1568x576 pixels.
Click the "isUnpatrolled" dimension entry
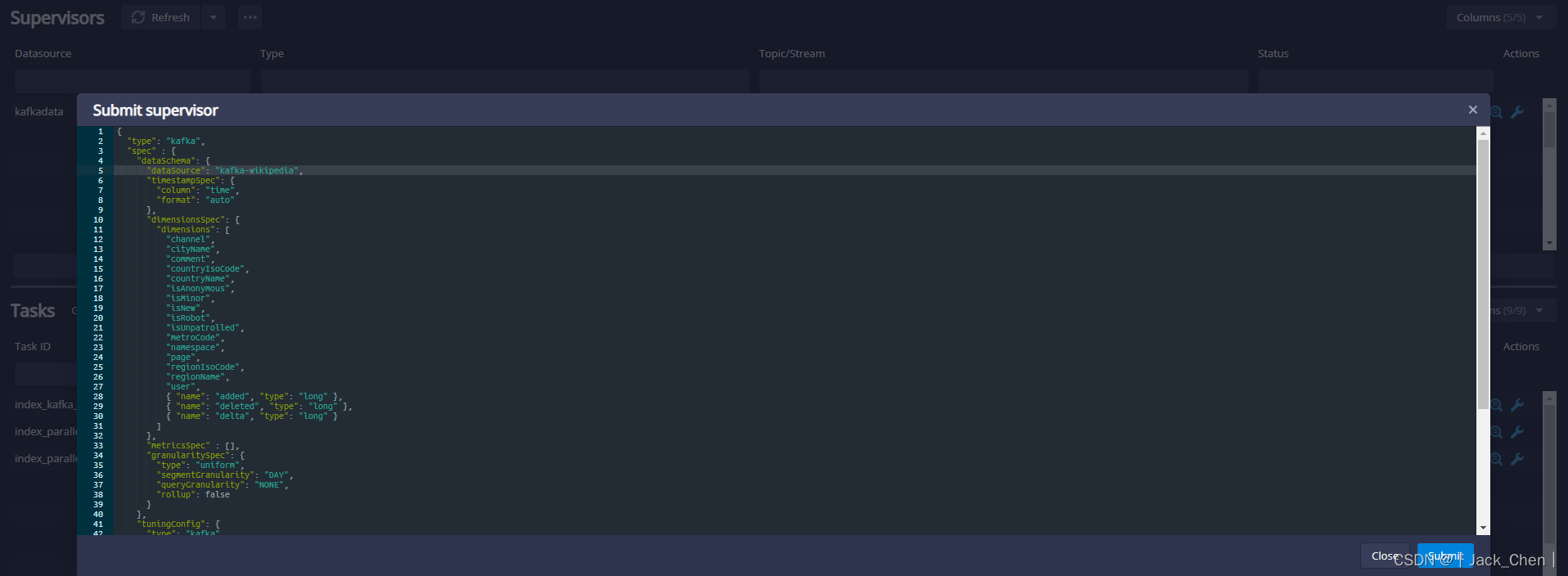coord(204,328)
